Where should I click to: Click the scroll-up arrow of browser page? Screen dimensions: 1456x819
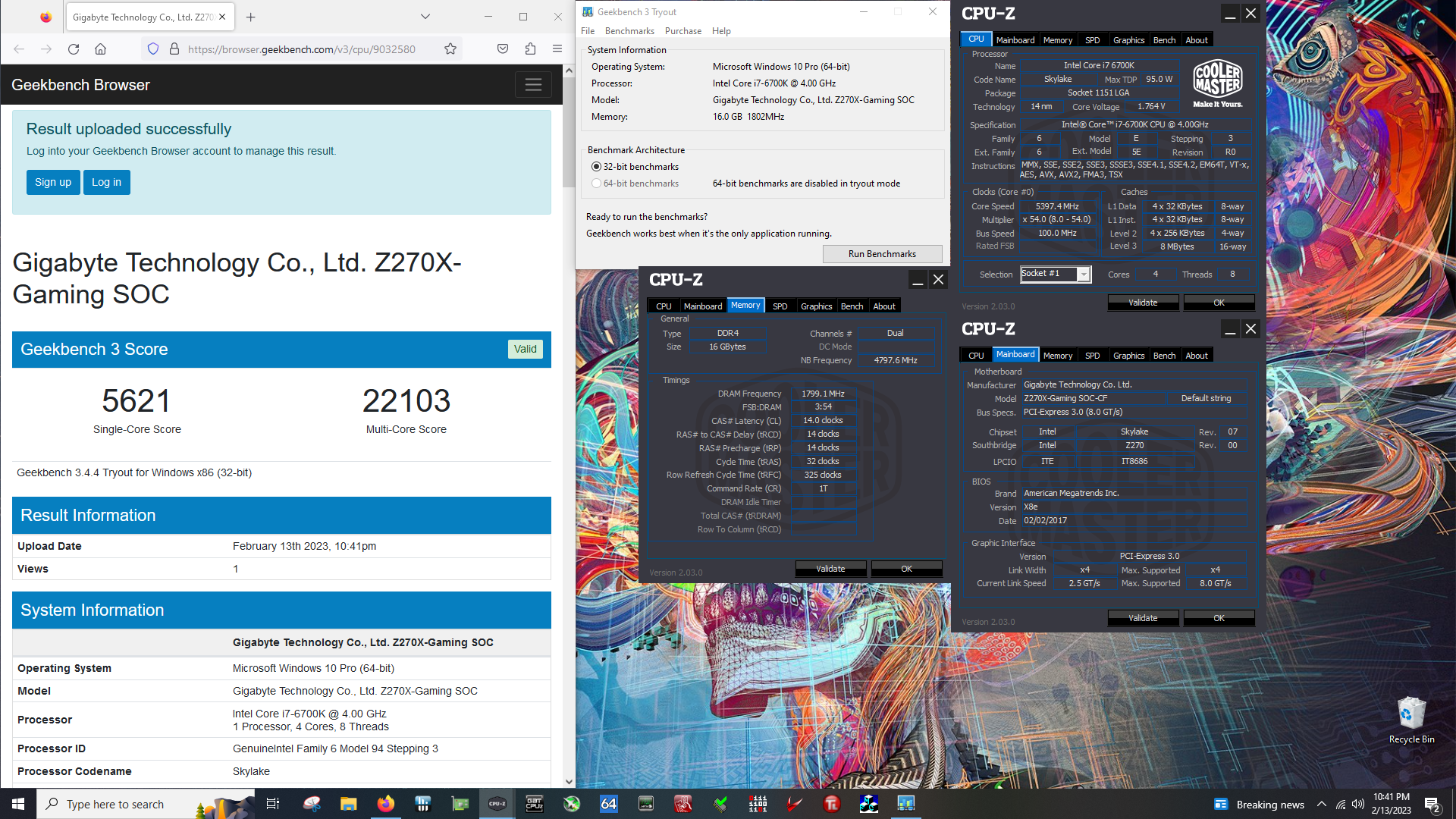569,71
